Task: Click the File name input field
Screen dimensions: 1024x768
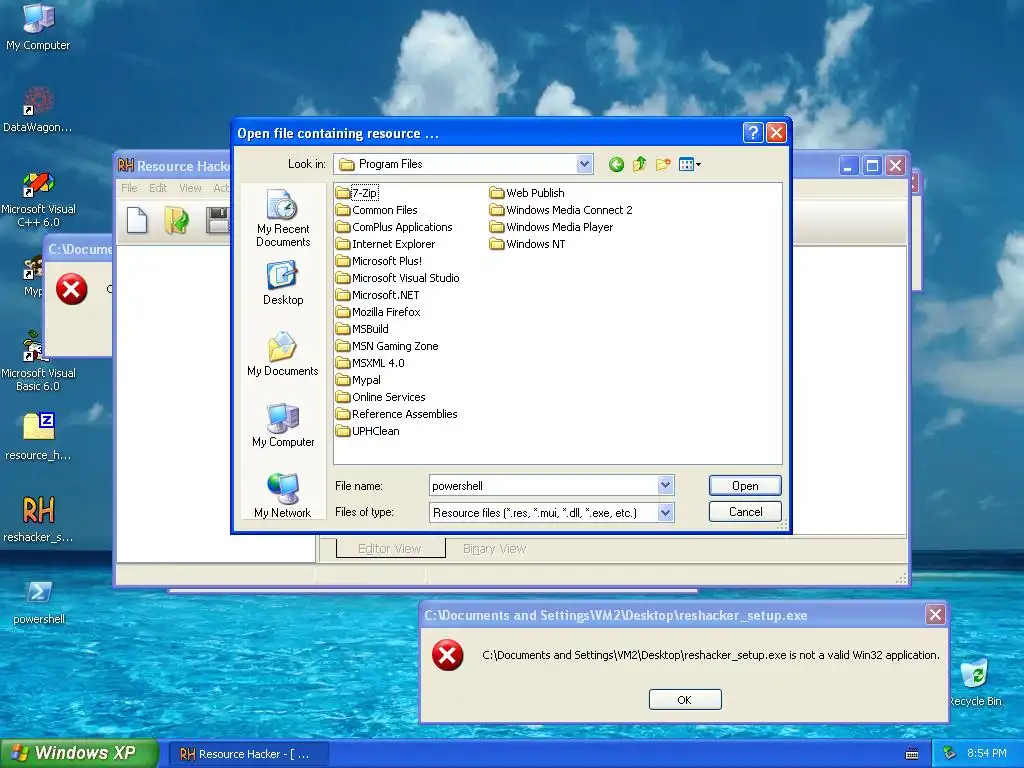Action: click(544, 485)
